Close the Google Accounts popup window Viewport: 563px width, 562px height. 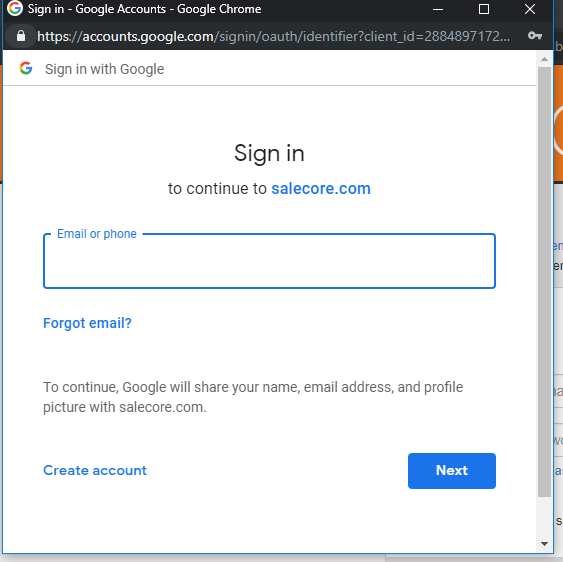pyautogui.click(x=530, y=9)
